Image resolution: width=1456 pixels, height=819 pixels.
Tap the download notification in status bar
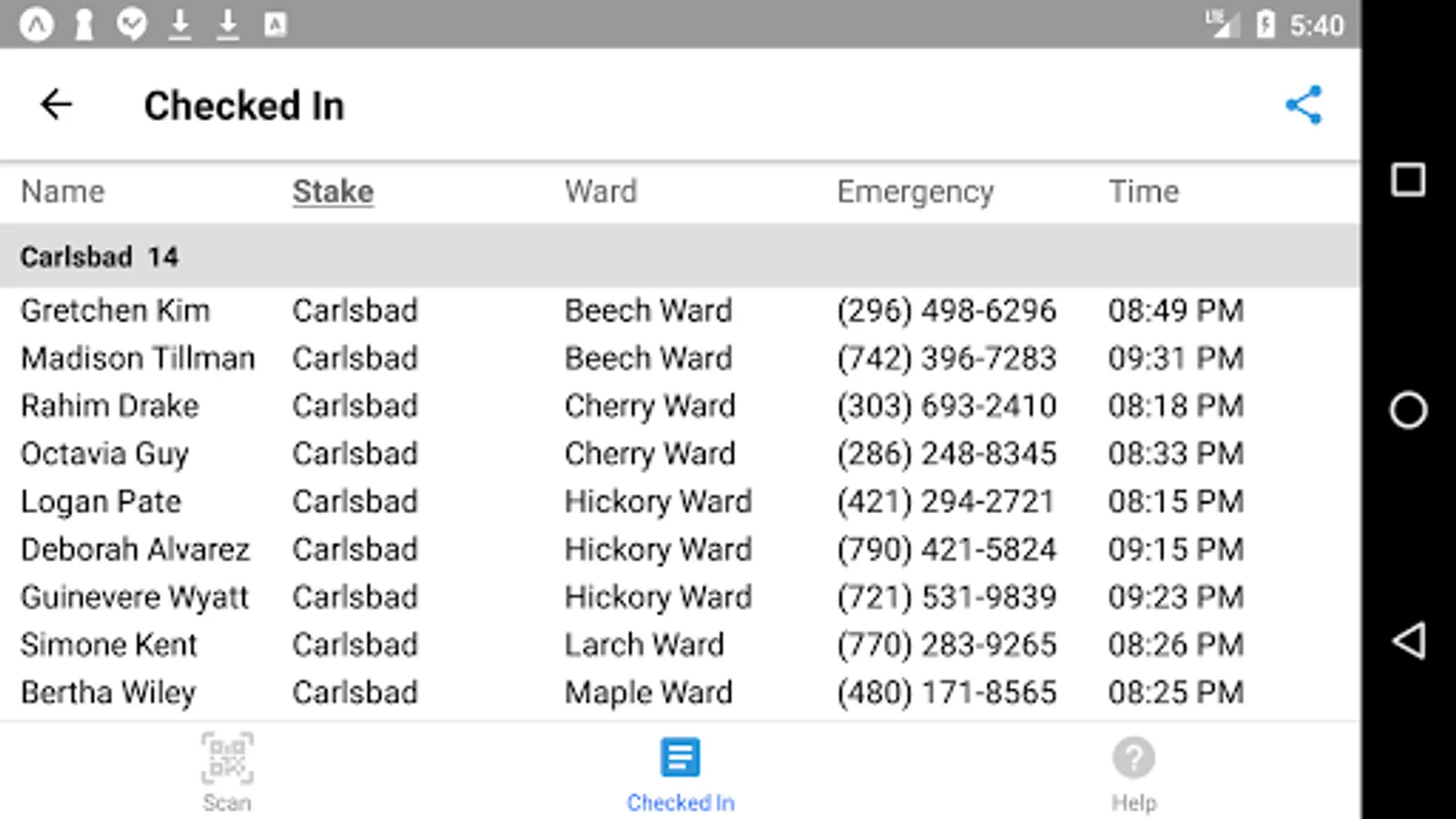point(180,25)
